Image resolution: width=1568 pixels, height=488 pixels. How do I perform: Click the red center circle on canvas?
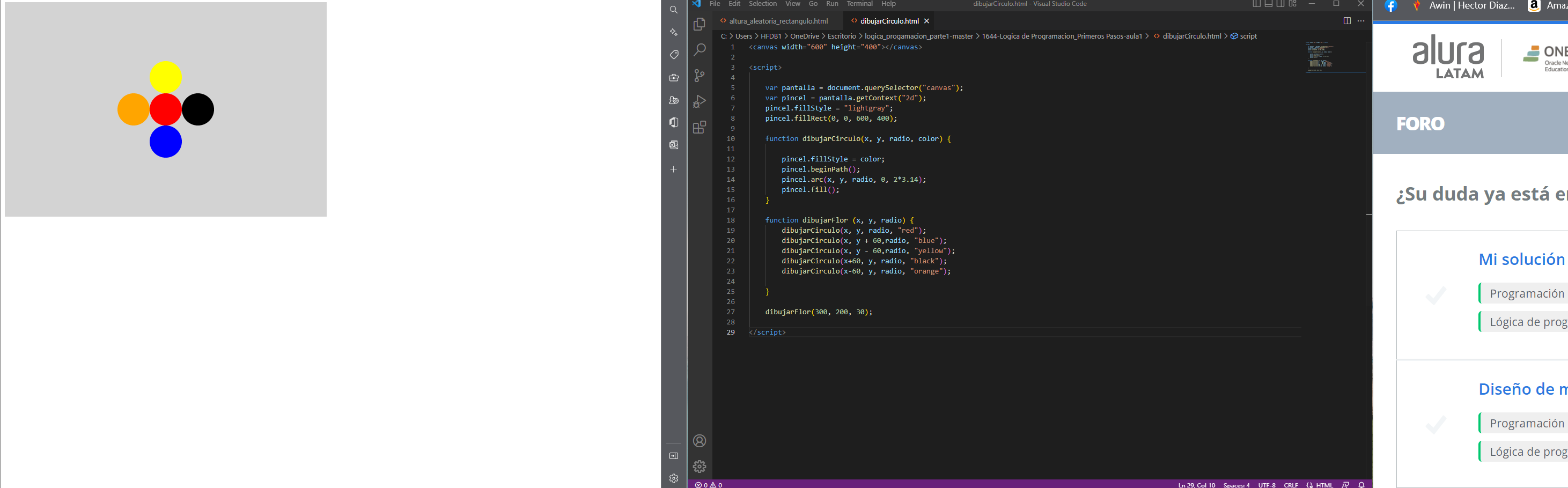(166, 109)
